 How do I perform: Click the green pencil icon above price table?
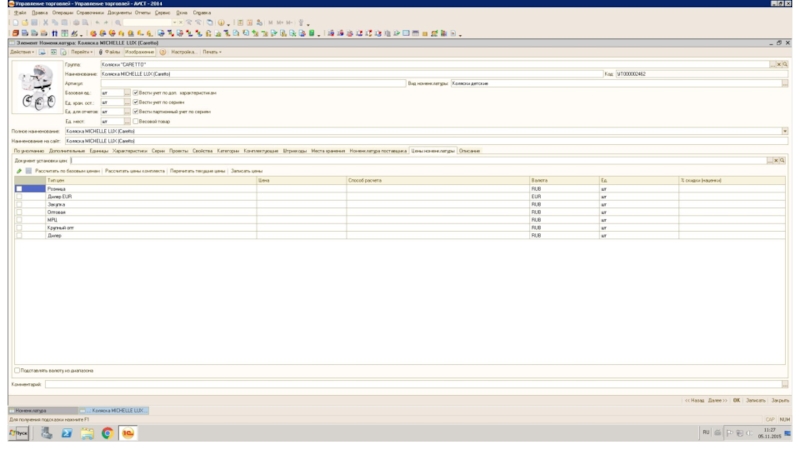pos(18,171)
